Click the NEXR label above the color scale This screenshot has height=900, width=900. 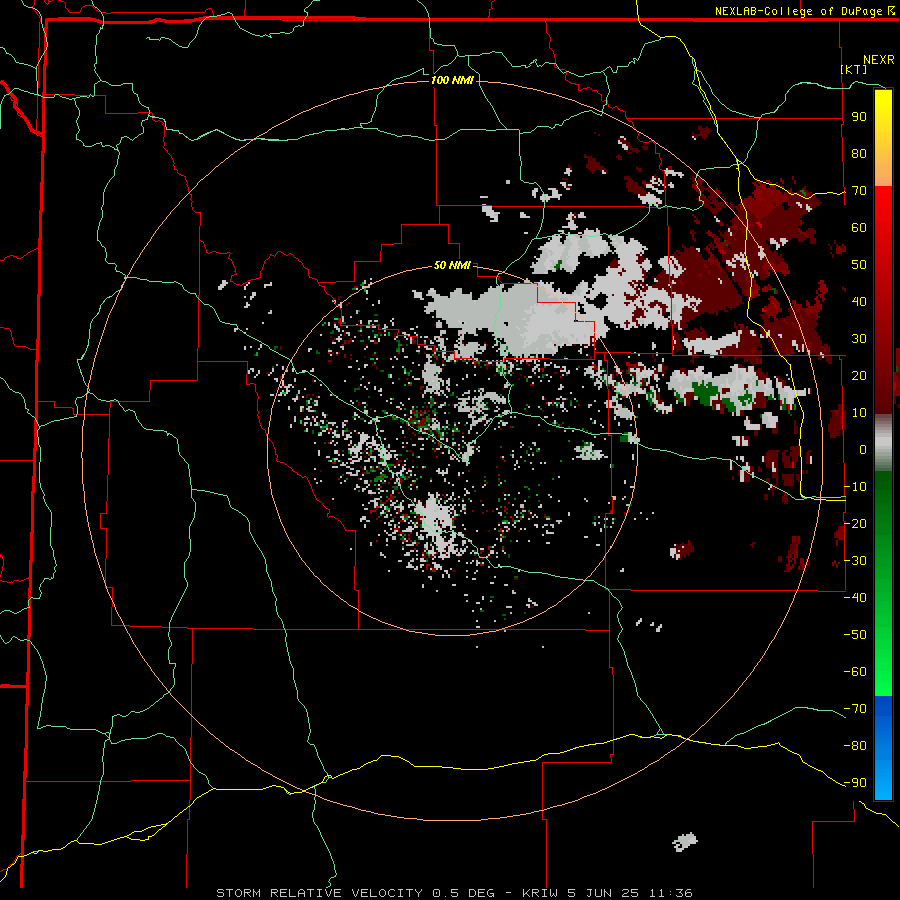[879, 60]
